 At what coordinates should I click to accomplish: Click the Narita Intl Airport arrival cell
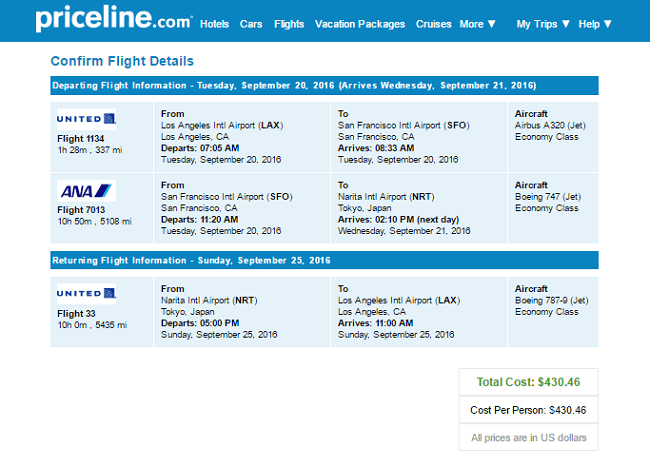419,208
